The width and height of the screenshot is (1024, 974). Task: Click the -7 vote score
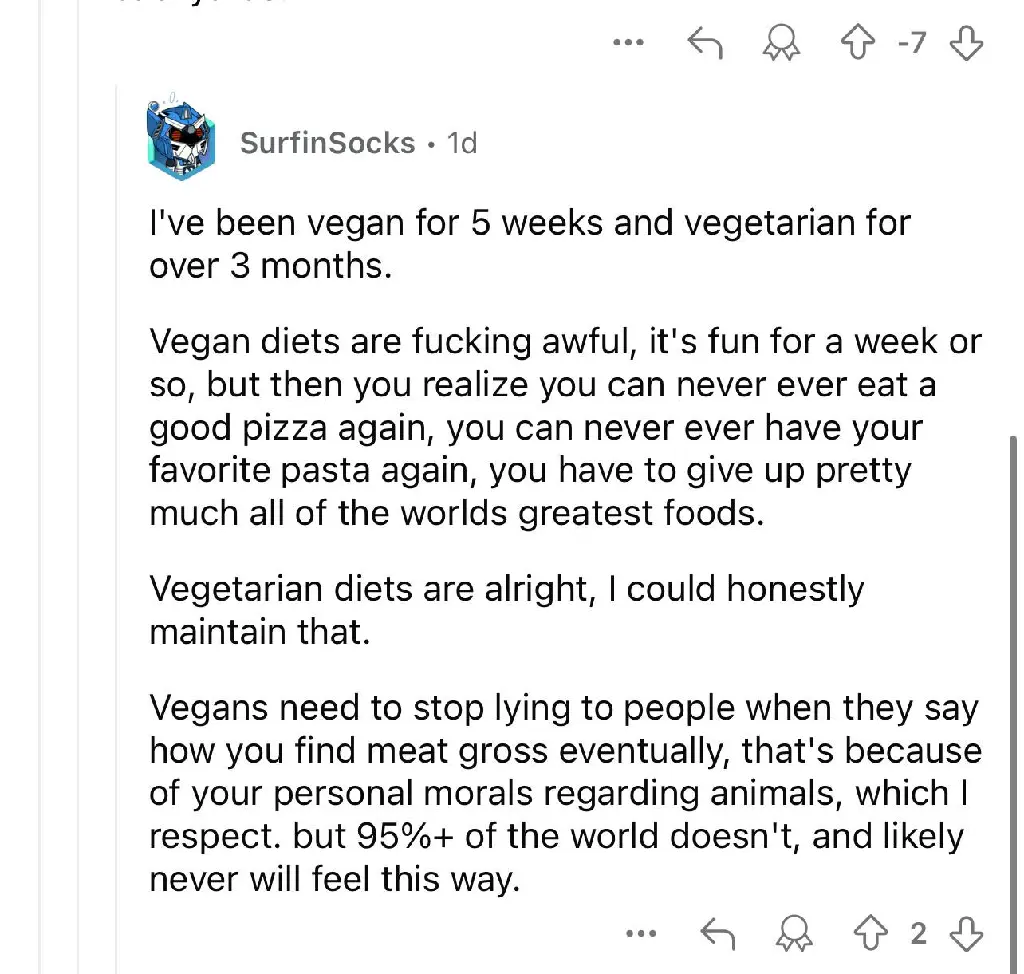point(912,42)
